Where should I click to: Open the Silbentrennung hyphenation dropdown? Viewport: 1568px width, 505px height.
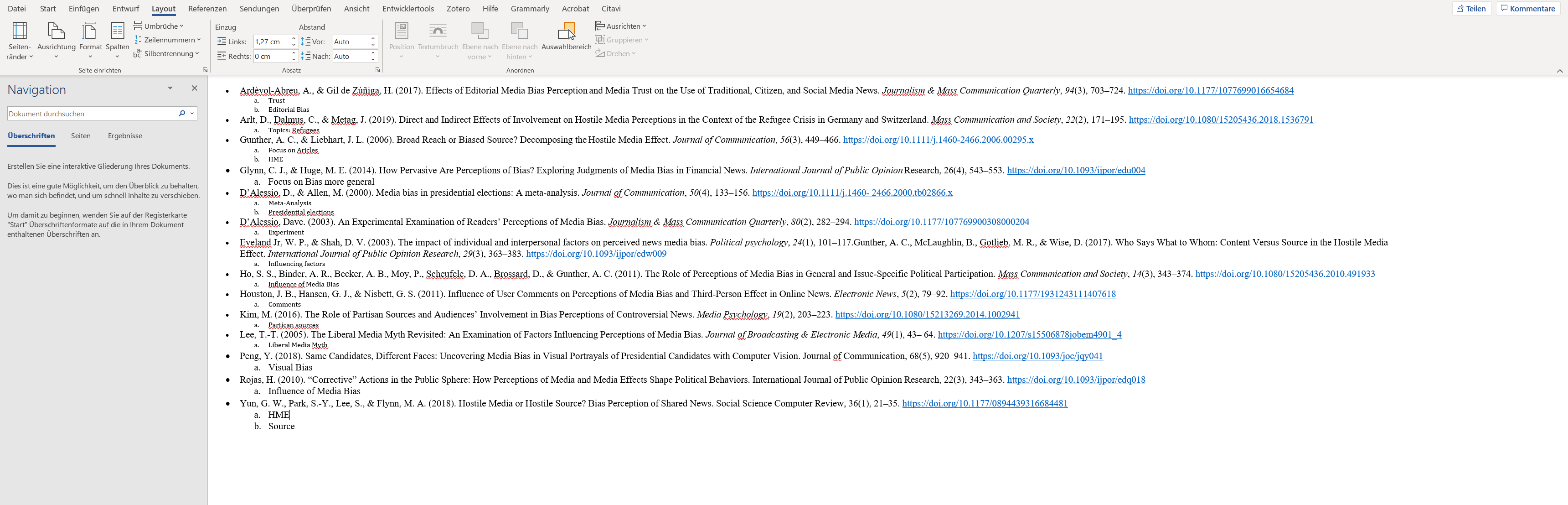167,54
